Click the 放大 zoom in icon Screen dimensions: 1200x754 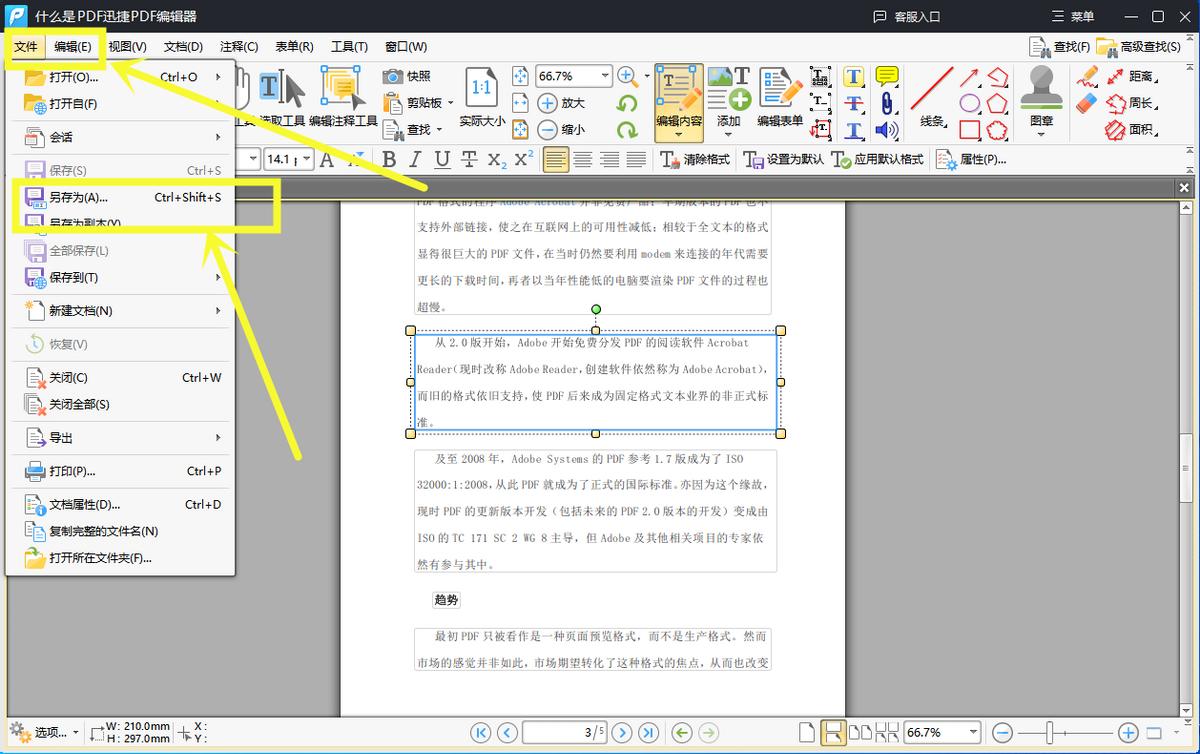(548, 102)
